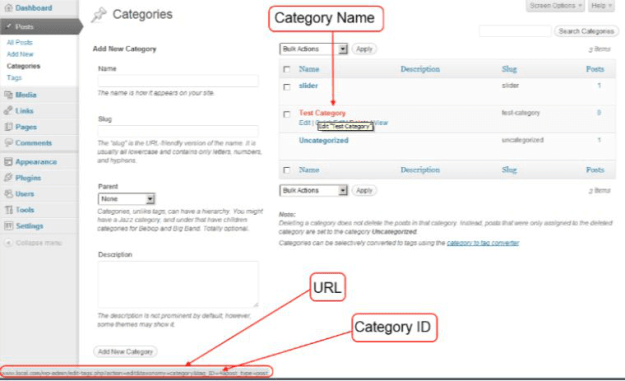This screenshot has height=381, width=625.
Task: Click the Add New Category button
Action: [126, 352]
